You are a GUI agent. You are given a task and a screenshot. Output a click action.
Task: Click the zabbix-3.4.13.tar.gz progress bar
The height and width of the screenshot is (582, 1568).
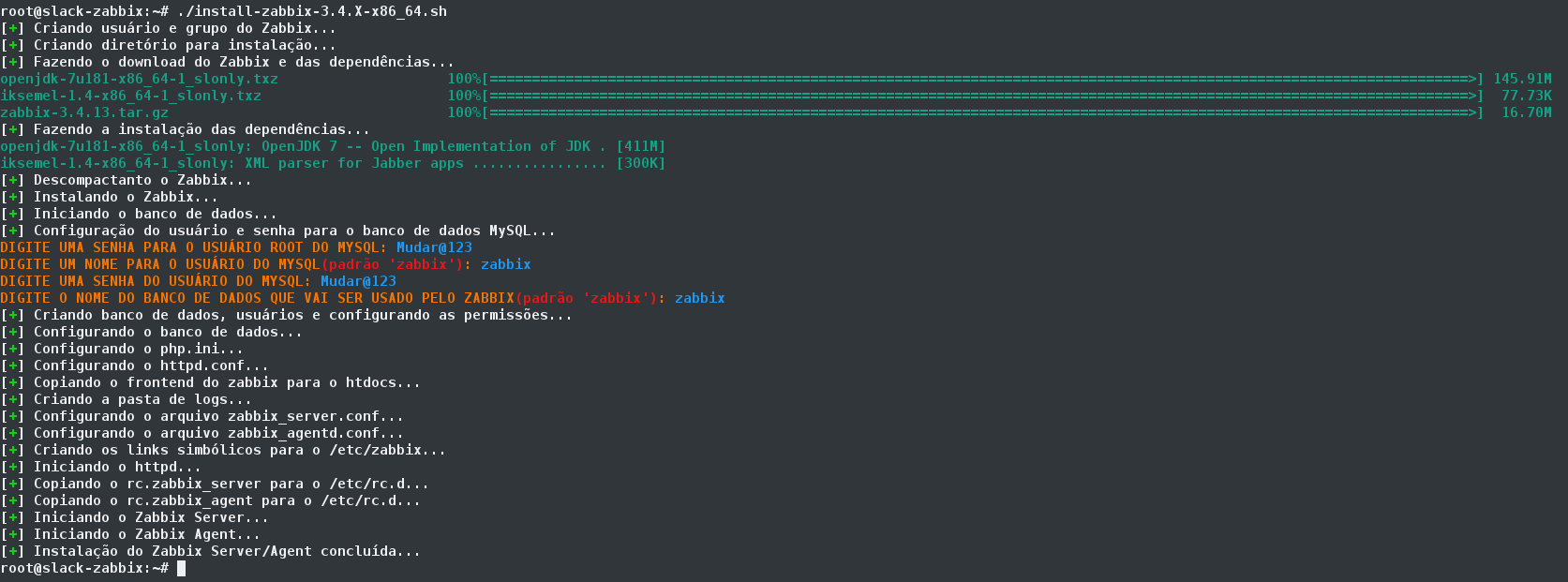[x=984, y=112]
